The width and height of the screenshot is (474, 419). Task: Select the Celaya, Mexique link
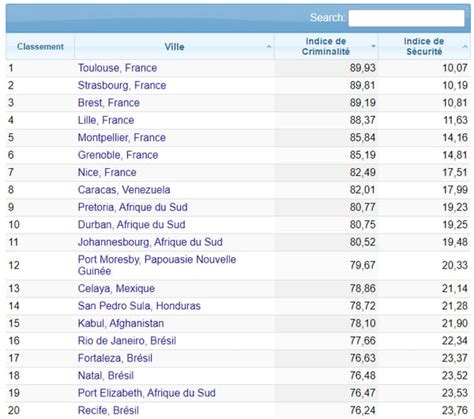point(116,288)
